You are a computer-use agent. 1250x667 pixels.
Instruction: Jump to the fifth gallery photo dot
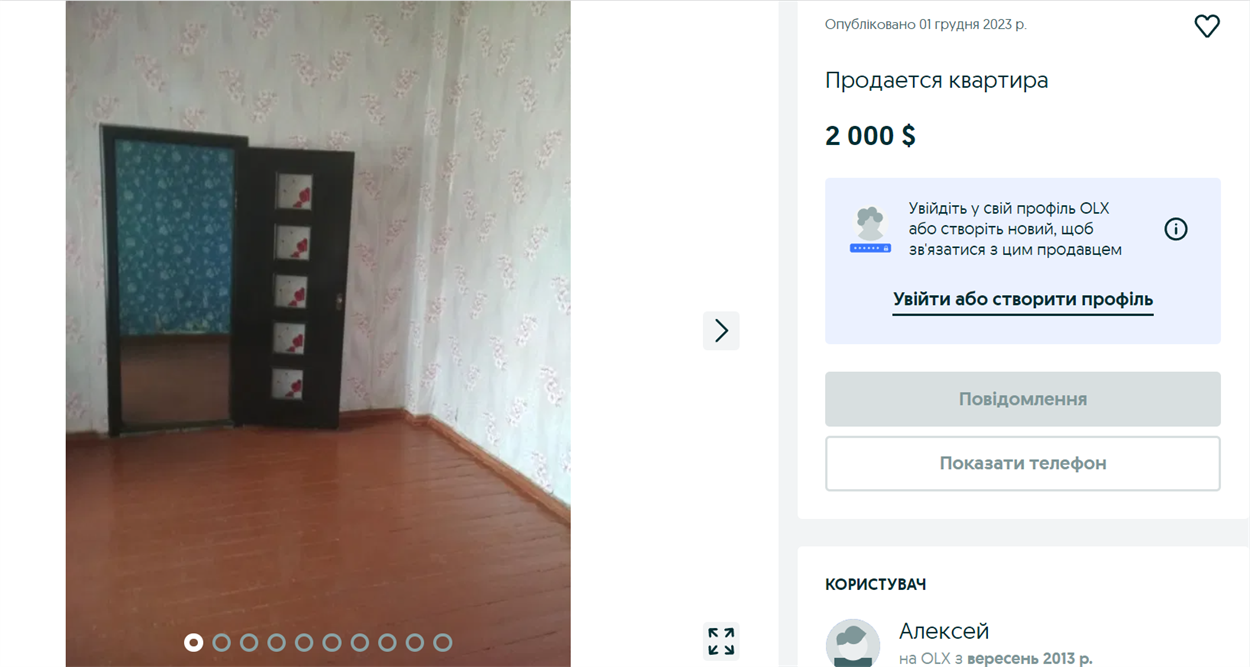pyautogui.click(x=305, y=642)
